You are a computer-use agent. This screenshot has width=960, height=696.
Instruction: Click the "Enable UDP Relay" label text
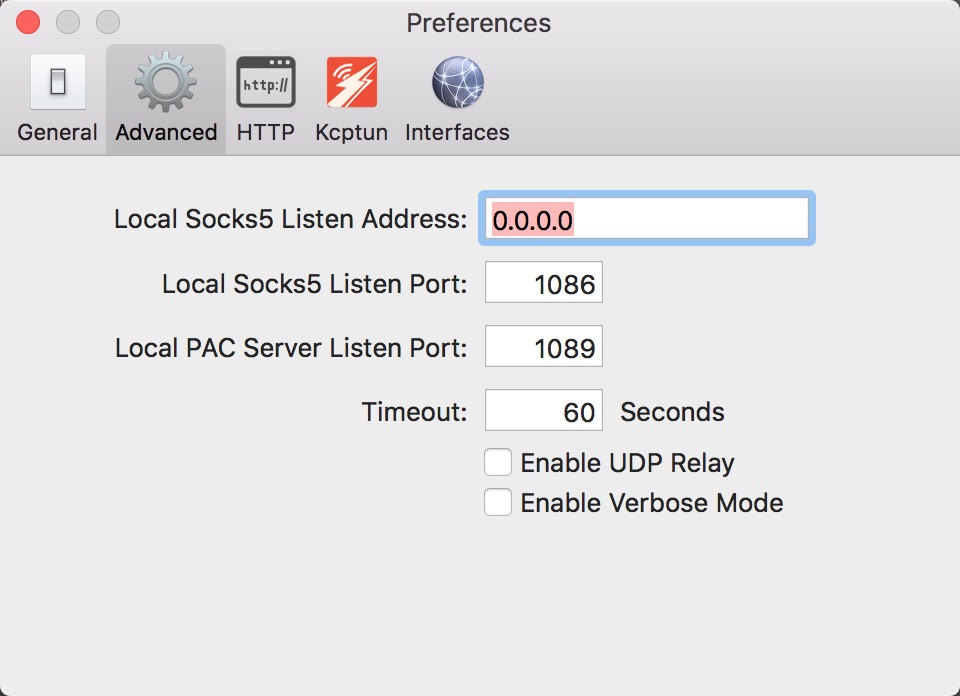click(x=627, y=463)
